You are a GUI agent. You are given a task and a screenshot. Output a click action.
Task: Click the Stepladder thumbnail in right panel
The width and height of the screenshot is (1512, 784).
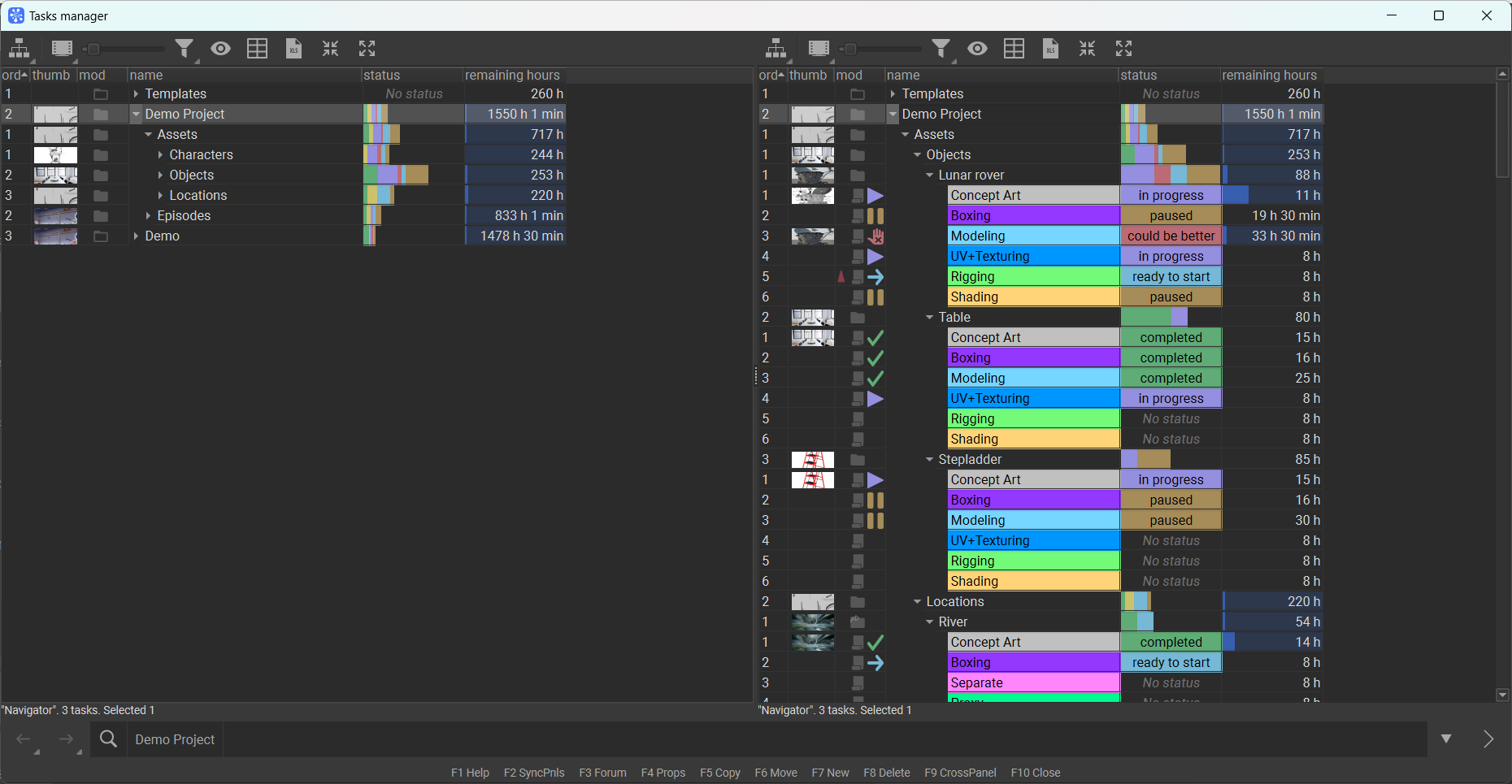(813, 460)
